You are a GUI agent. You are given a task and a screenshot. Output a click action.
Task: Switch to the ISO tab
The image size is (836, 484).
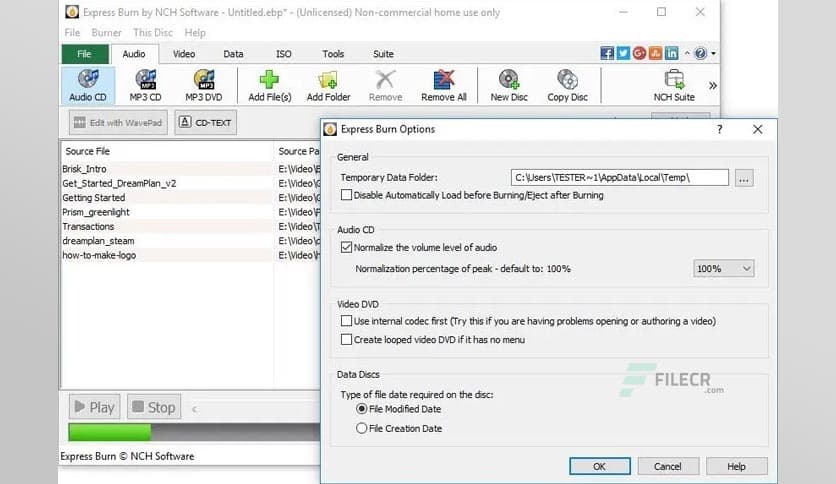(x=284, y=54)
